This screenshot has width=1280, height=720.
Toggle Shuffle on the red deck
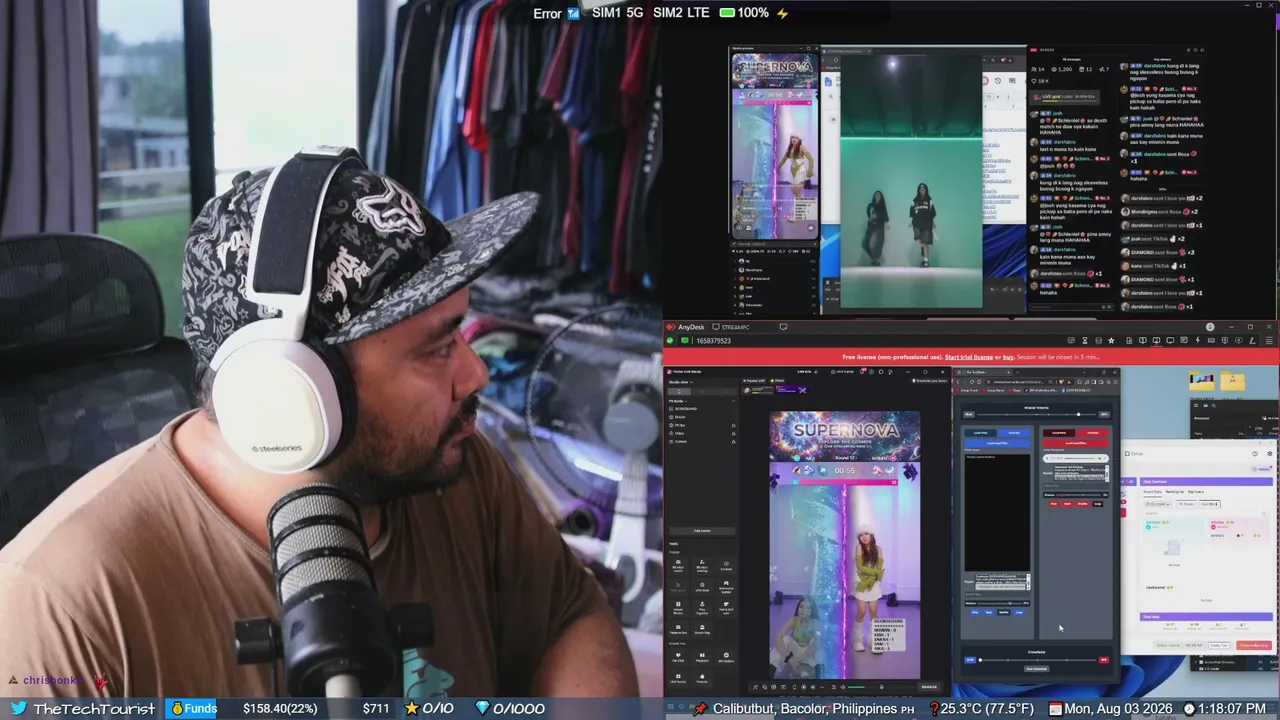pos(1082,503)
